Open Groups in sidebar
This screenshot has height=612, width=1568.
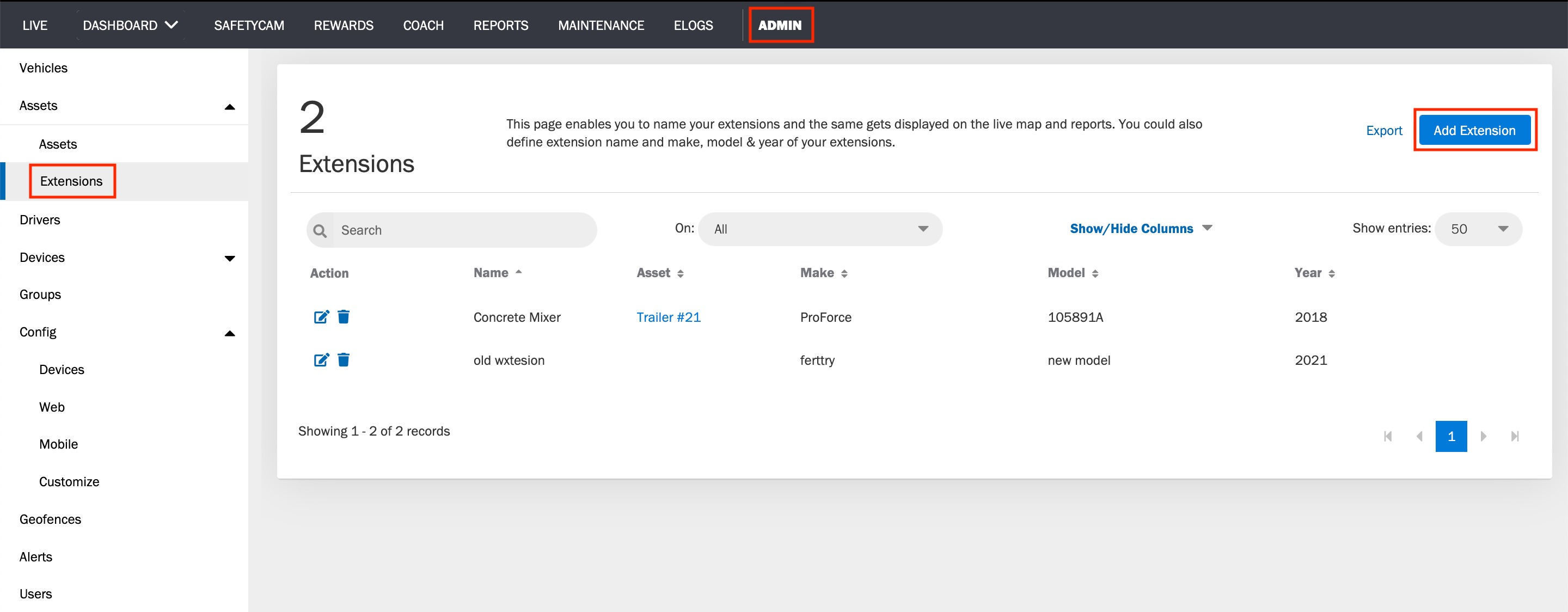40,294
